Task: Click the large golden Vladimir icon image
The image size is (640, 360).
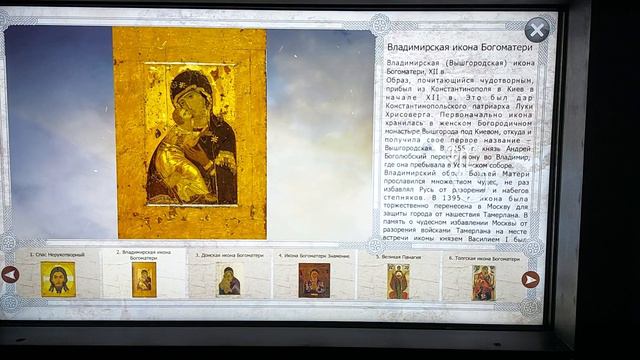Action: click(x=190, y=133)
